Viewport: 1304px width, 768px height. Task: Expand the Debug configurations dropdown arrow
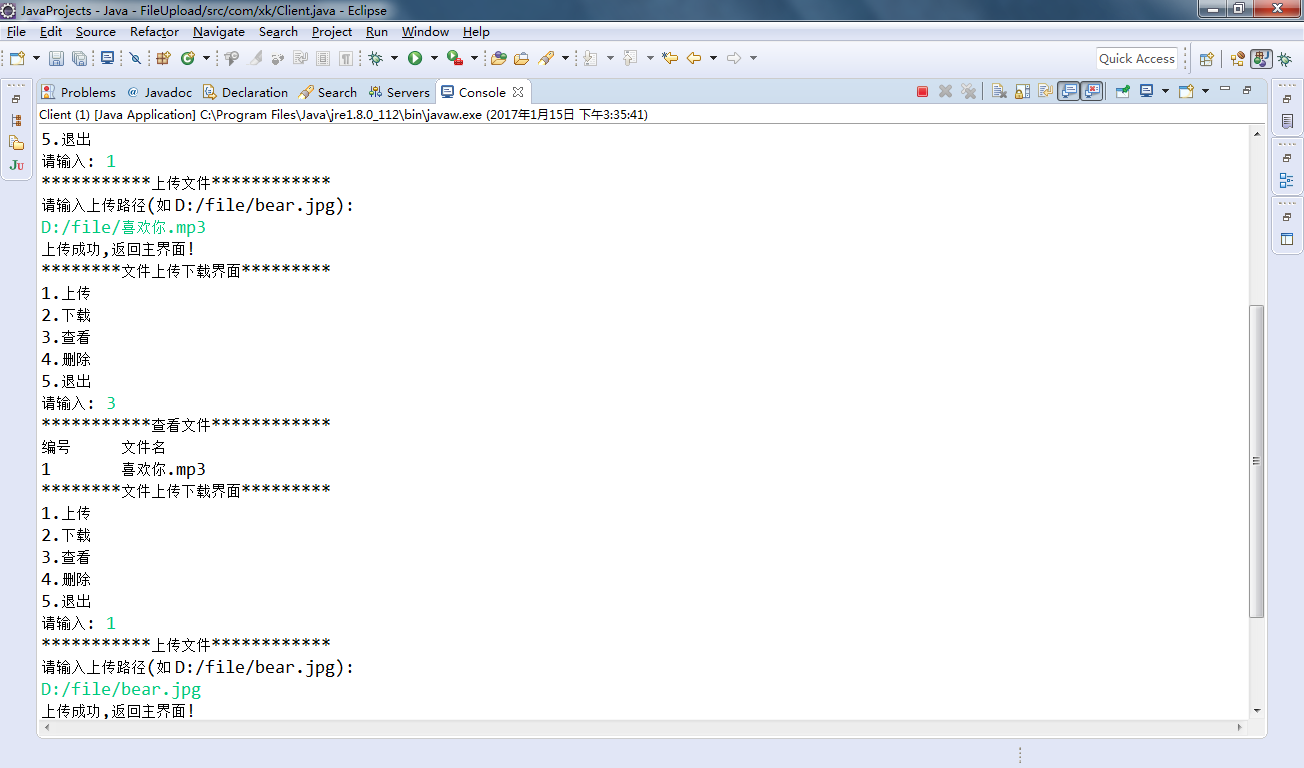click(394, 58)
